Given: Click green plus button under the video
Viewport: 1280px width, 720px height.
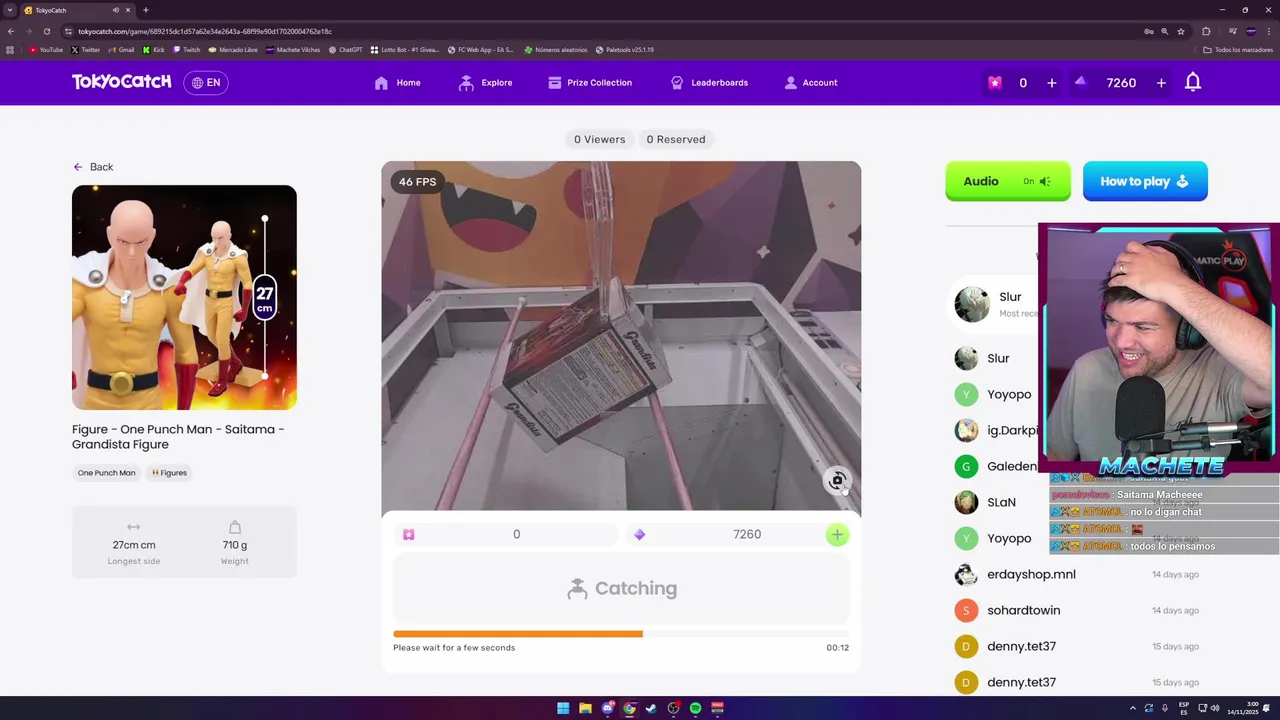Looking at the screenshot, I should point(837,535).
